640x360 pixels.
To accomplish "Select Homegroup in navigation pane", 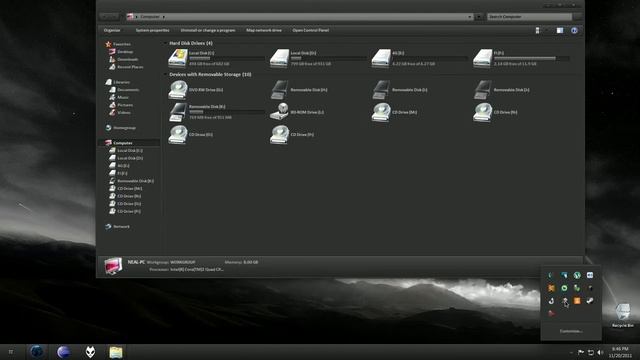I will [x=124, y=128].
